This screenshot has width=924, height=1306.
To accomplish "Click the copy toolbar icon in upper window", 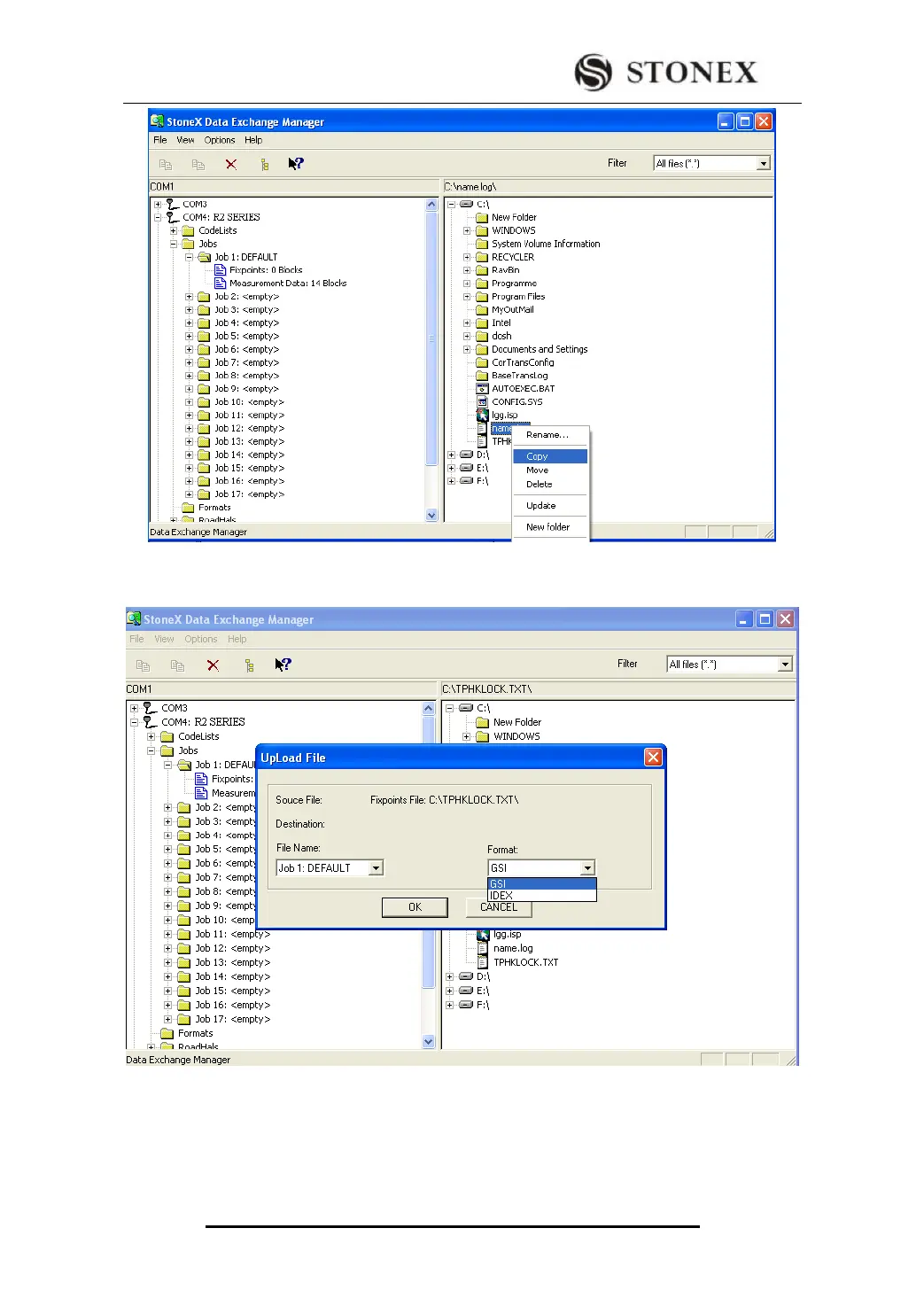I will click(x=166, y=164).
